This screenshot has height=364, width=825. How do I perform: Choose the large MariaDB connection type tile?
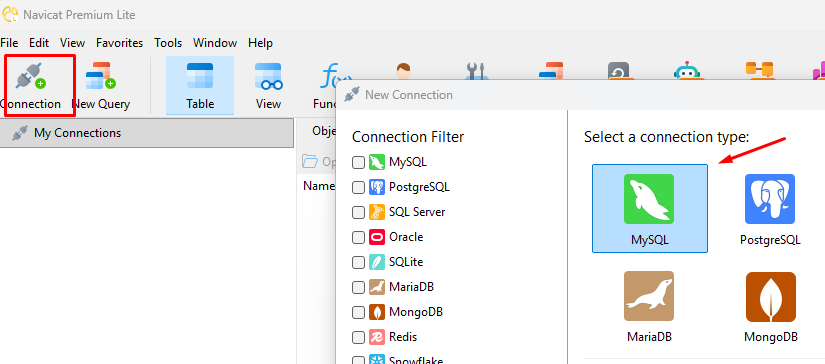(x=650, y=306)
